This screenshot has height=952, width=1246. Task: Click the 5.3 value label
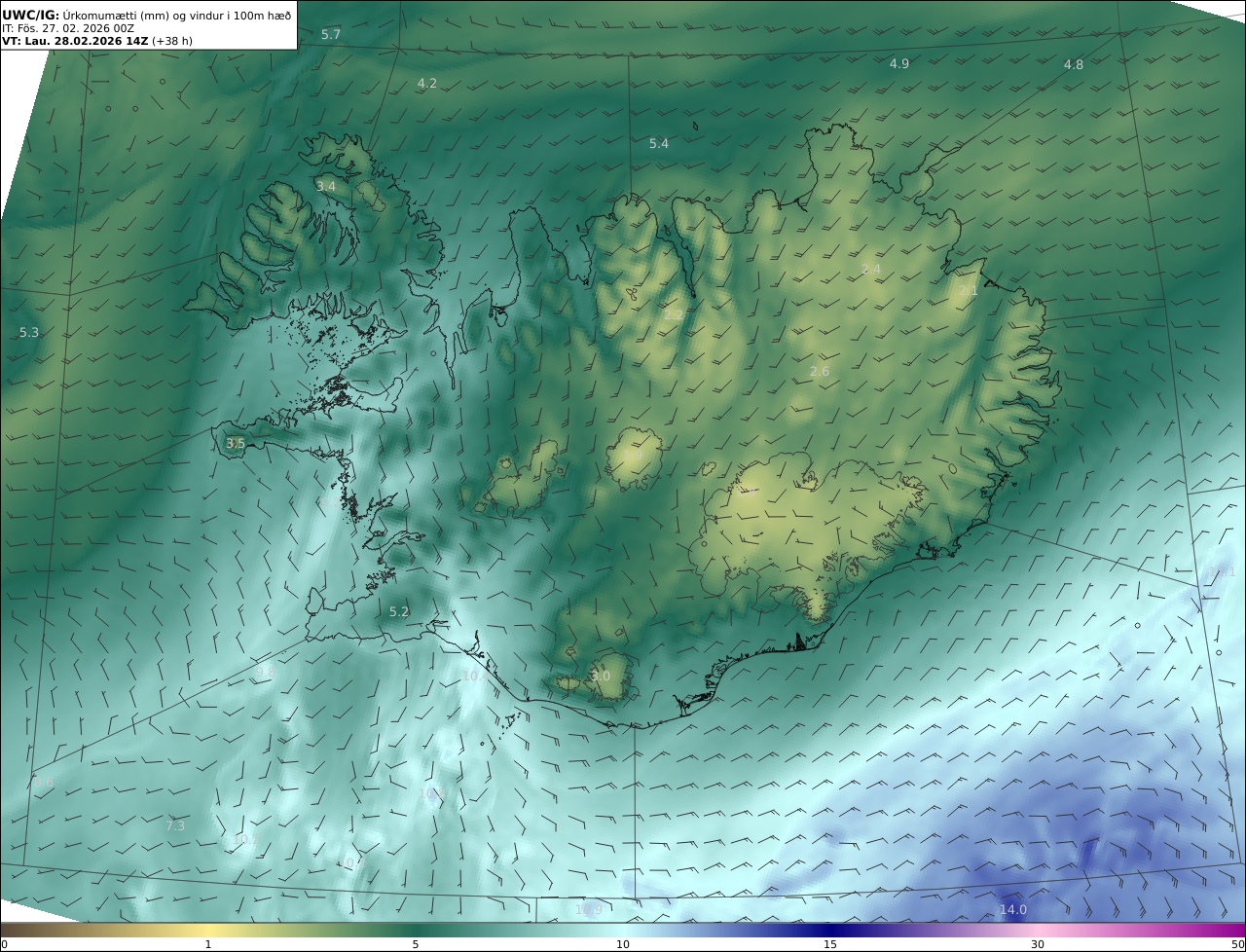coord(29,332)
